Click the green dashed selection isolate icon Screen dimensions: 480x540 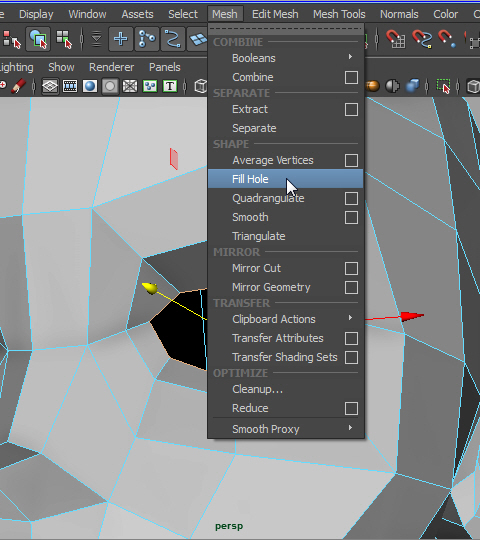(444, 86)
